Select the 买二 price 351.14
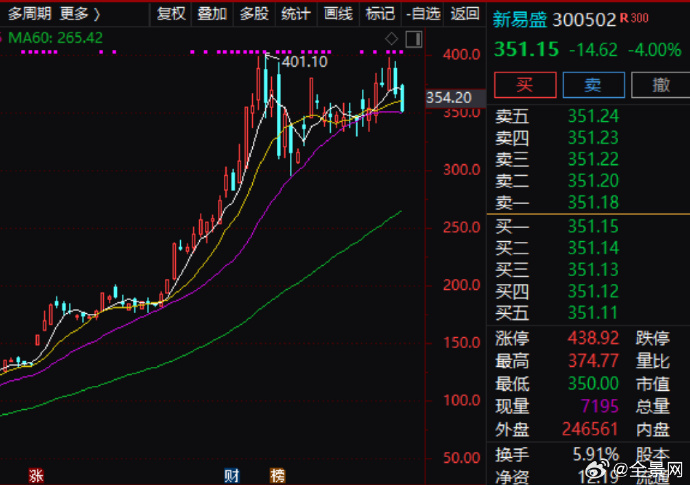 593,248
